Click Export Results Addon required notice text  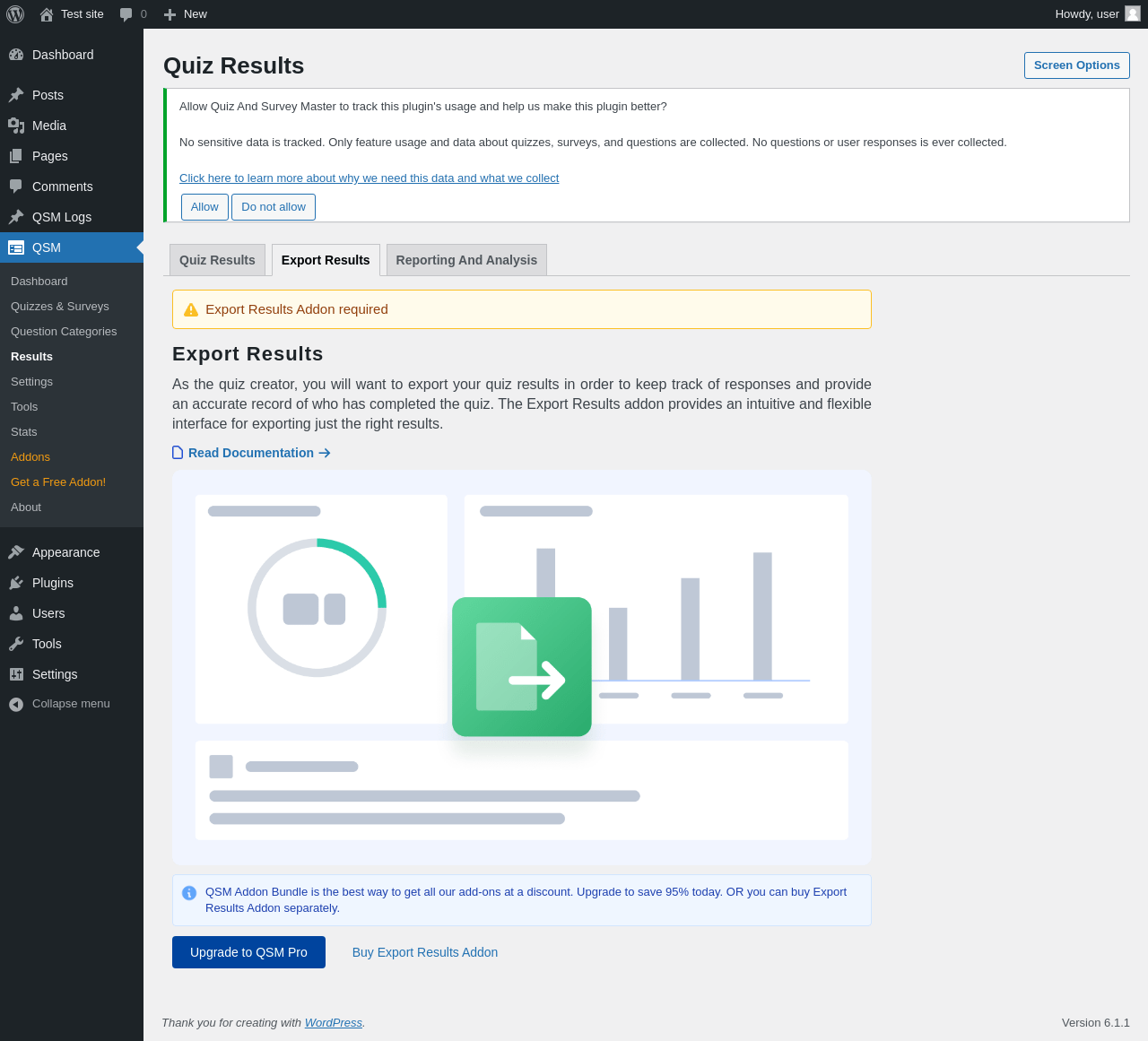click(x=297, y=309)
